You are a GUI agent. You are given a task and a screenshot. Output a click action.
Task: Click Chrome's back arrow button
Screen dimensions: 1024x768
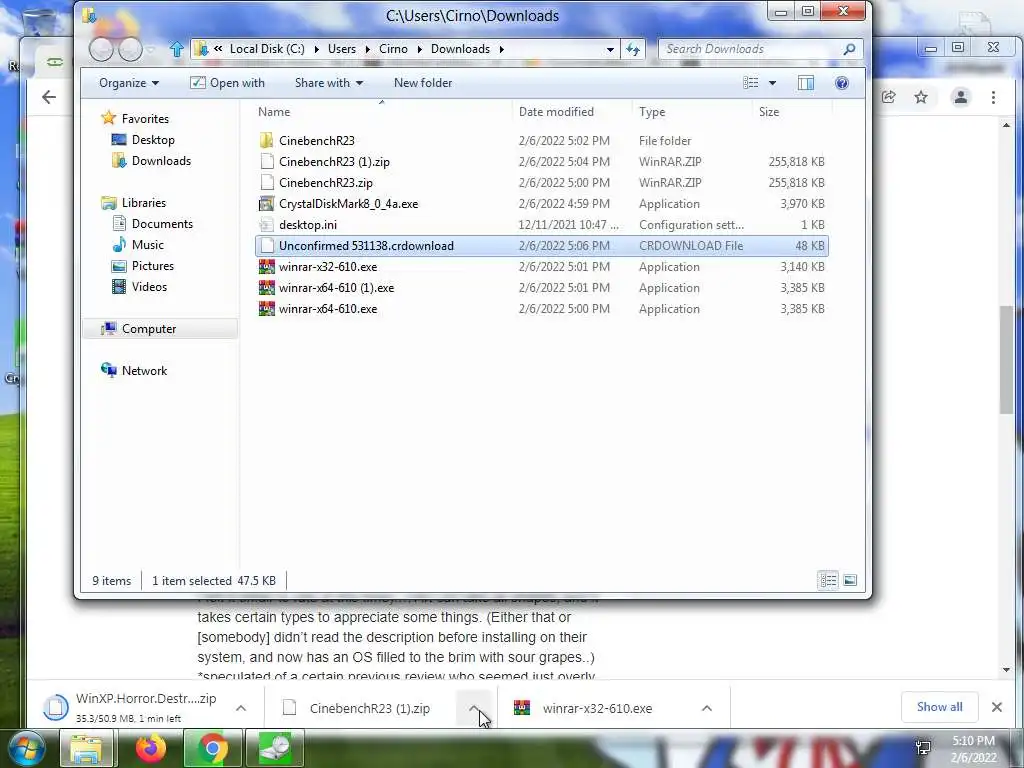coord(49,97)
